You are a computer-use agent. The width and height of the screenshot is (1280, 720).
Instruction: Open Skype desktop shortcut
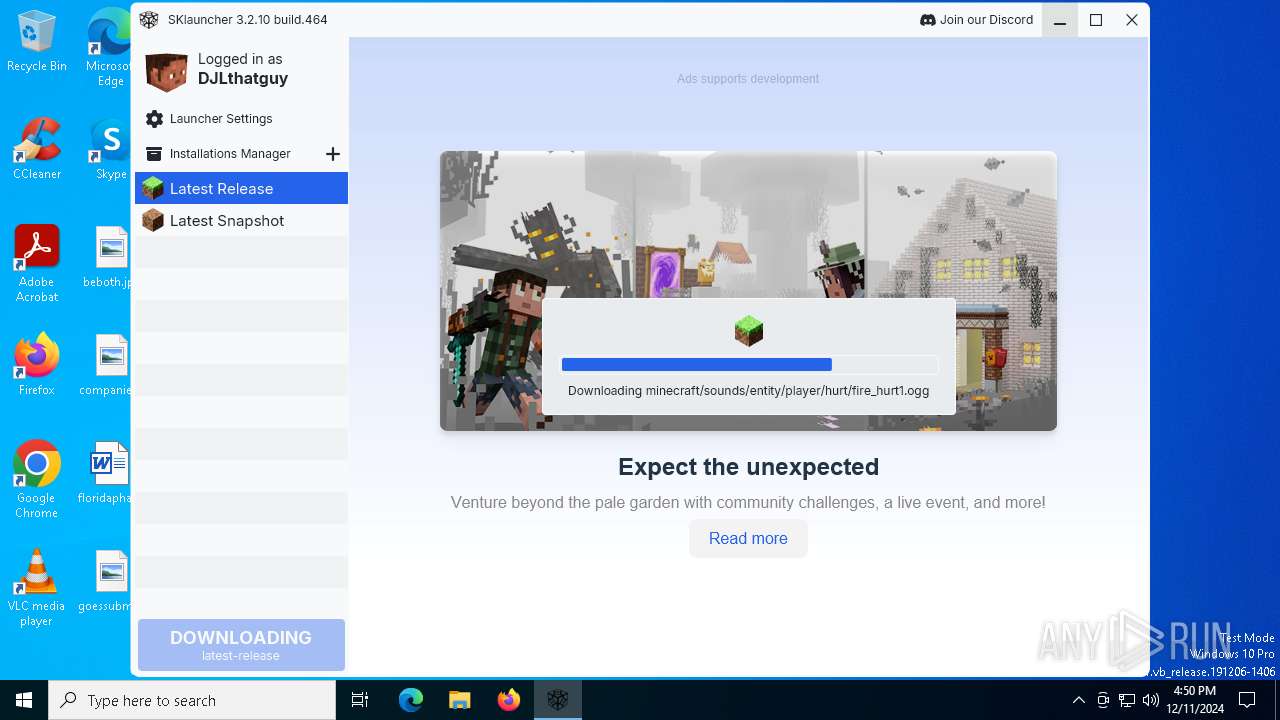(x=111, y=149)
